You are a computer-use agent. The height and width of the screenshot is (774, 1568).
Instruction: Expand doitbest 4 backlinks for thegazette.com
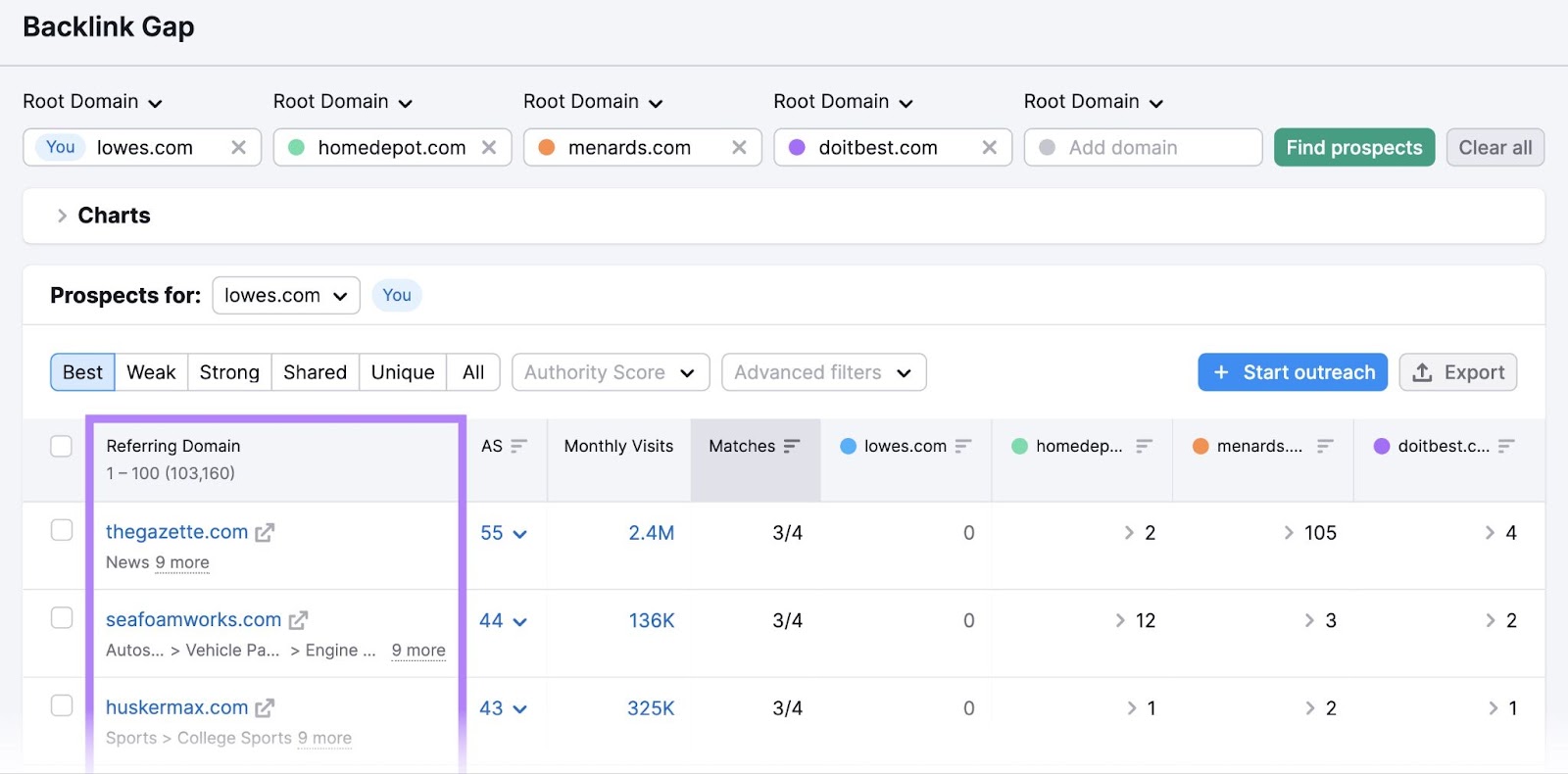[x=1490, y=533]
